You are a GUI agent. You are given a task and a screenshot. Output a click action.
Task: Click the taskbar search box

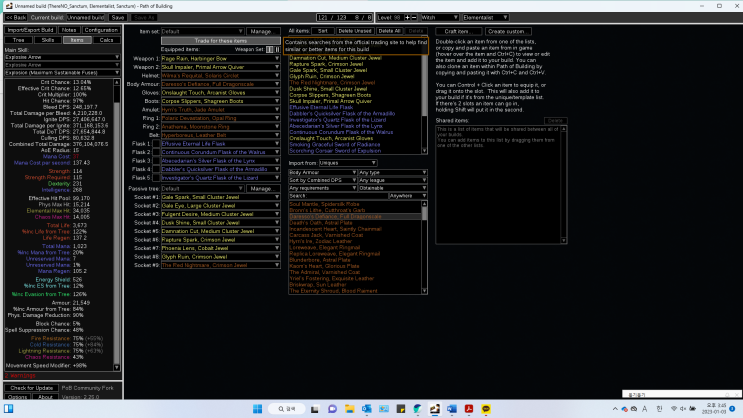click(287, 409)
